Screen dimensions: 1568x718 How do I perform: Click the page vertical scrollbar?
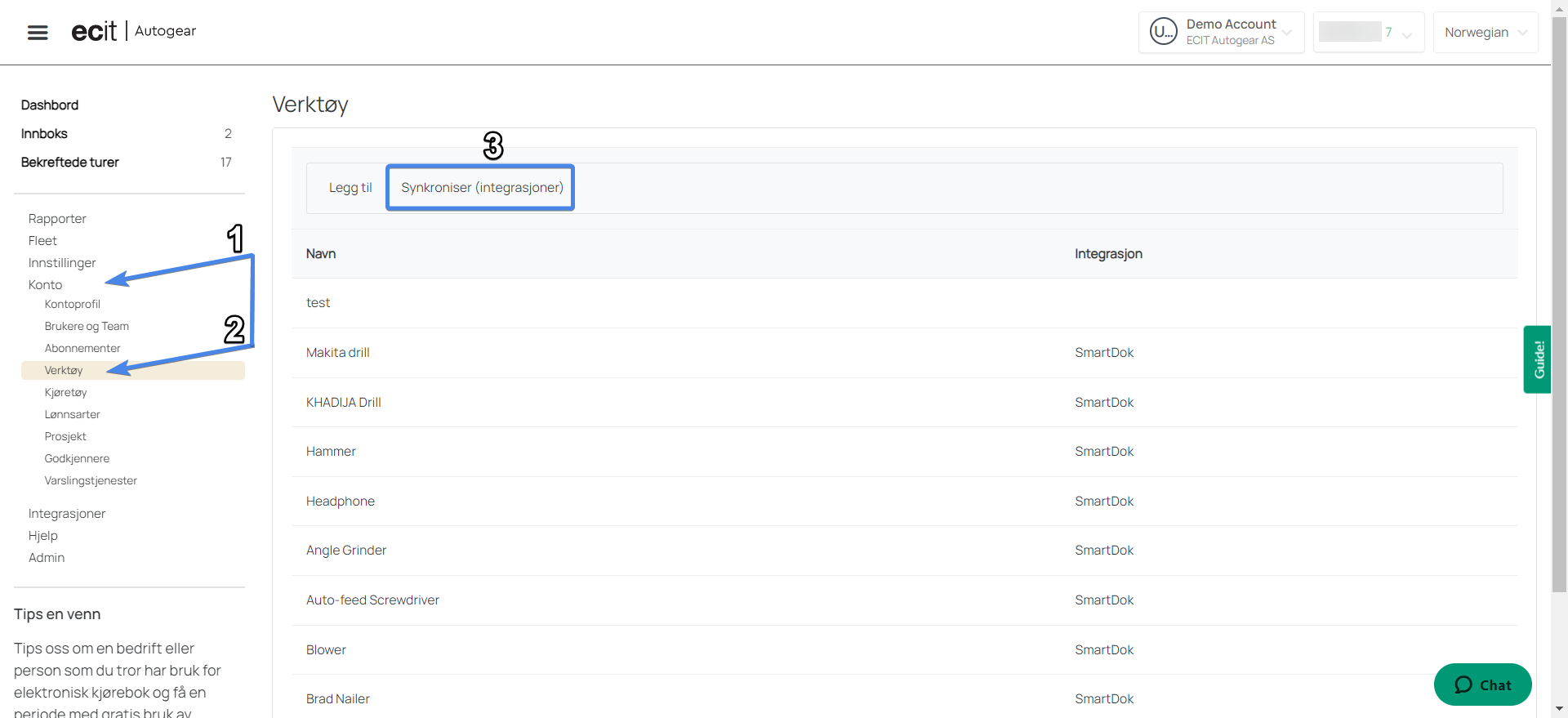[1559, 327]
